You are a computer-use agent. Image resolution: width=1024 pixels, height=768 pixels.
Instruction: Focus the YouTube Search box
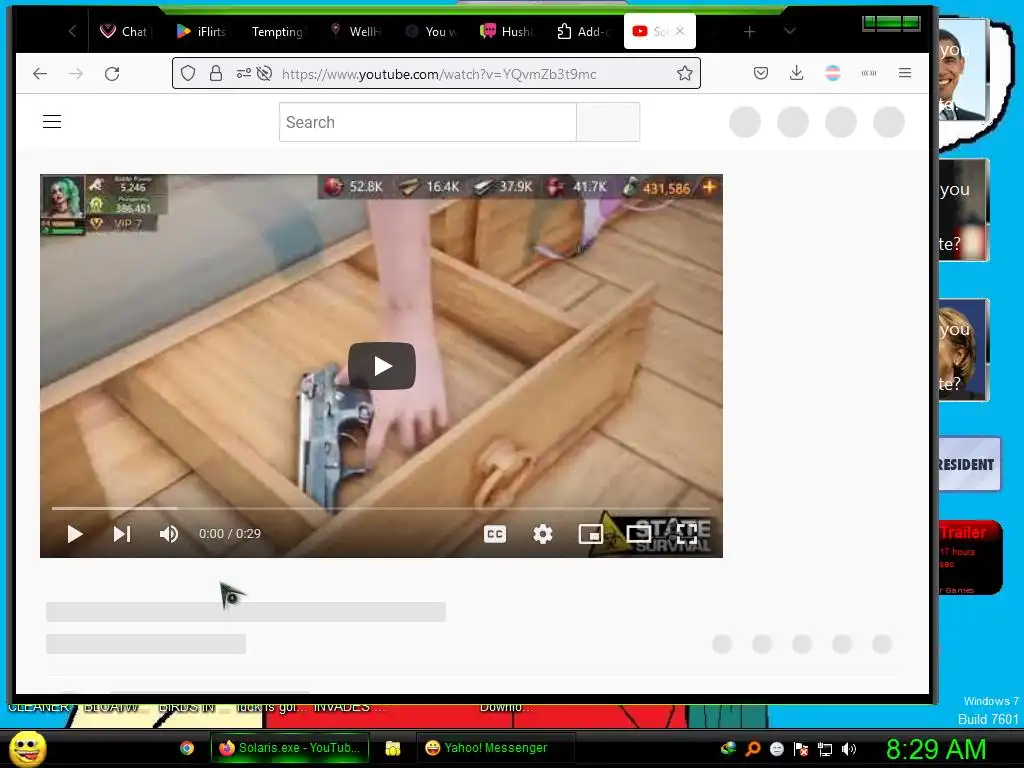click(428, 122)
